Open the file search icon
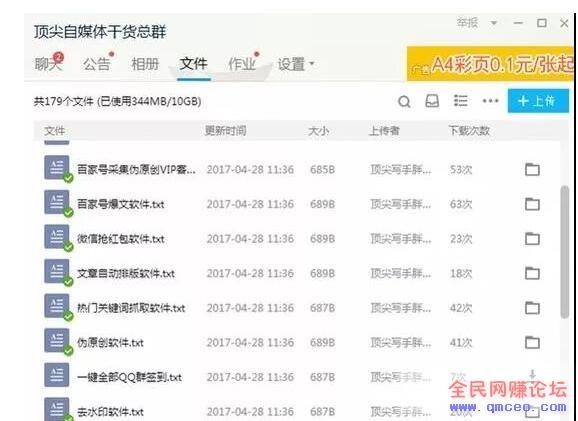The image size is (578, 421). coord(404,101)
